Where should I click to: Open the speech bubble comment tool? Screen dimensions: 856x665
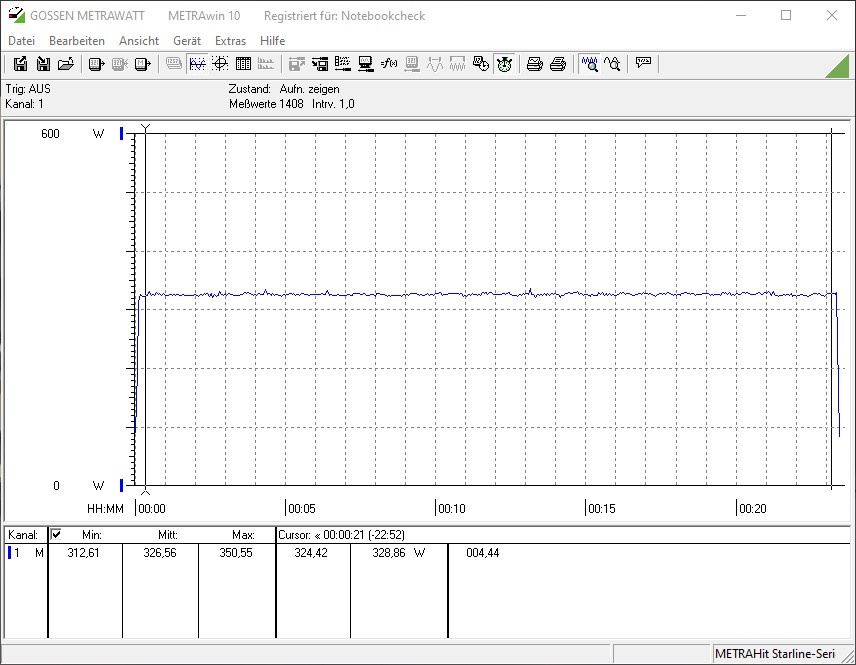point(643,64)
